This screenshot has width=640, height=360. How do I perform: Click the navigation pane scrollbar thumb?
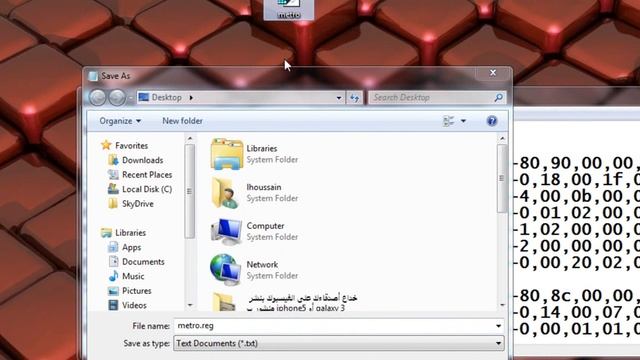click(189, 191)
